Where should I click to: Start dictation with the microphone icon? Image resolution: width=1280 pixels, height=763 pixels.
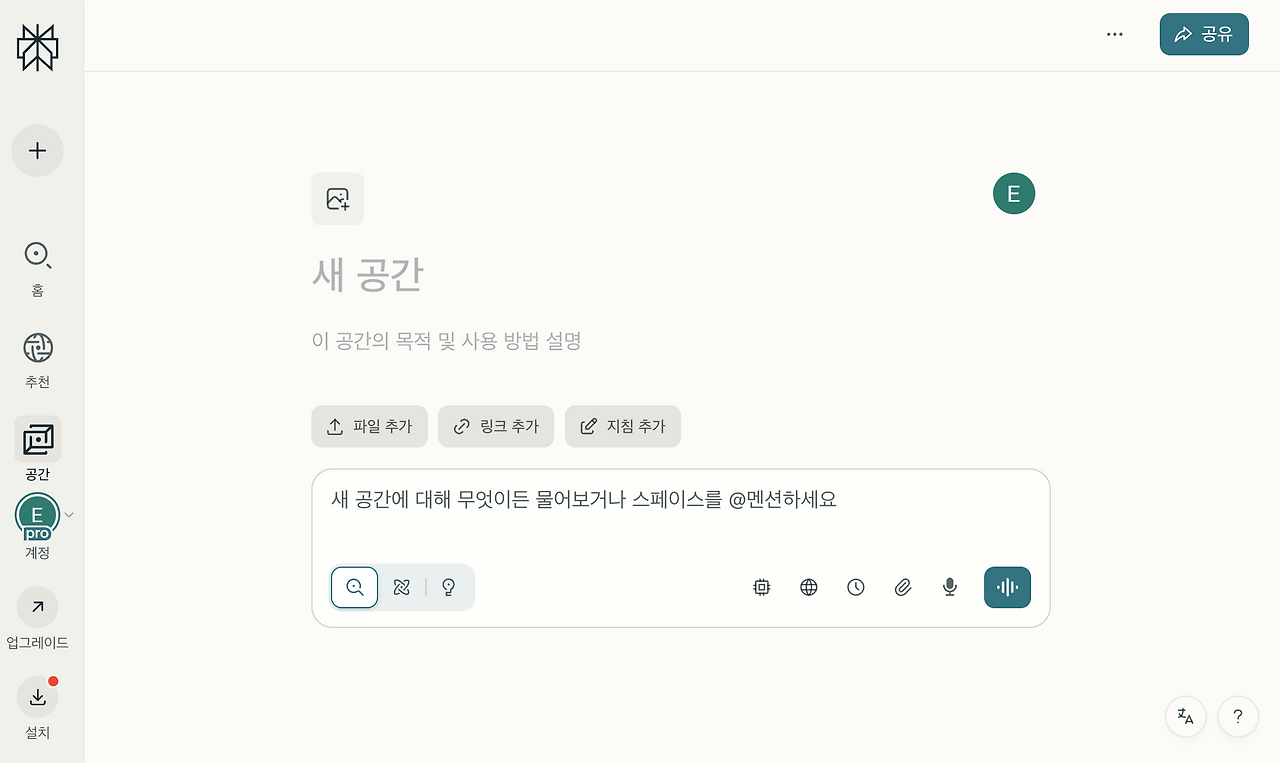[x=949, y=587]
